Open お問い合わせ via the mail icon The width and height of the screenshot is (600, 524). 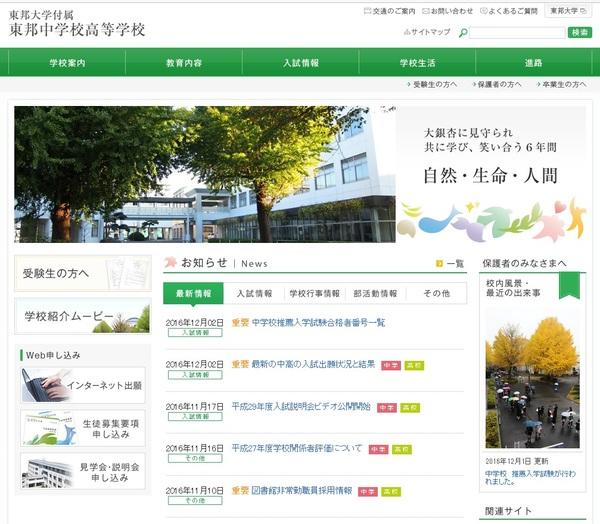pyautogui.click(x=428, y=11)
